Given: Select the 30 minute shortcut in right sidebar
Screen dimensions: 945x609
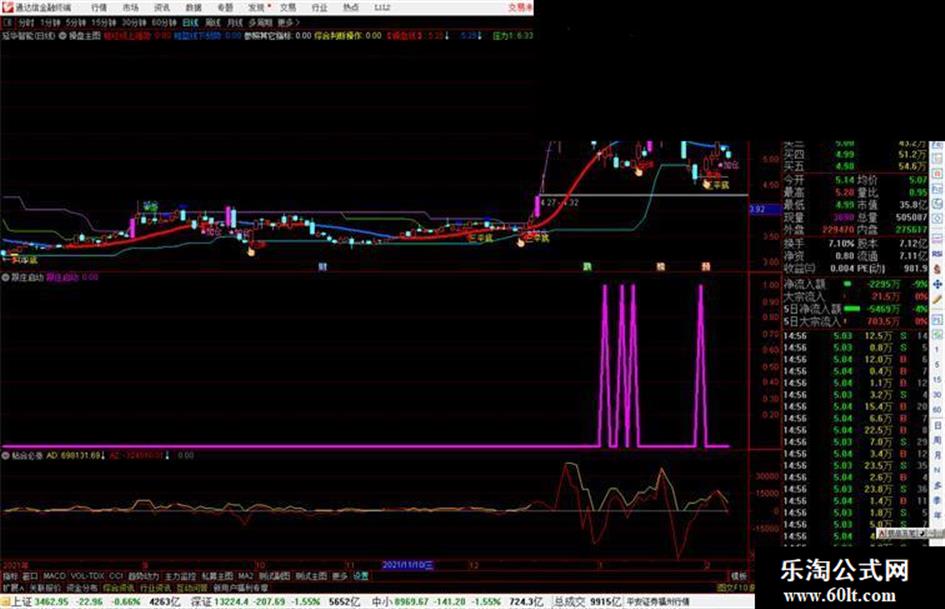Looking at the screenshot, I should pos(937,395).
